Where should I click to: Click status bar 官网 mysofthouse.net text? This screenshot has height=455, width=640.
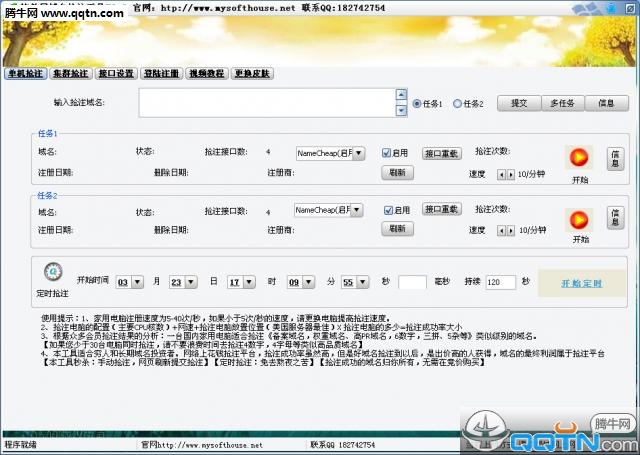coord(202,445)
